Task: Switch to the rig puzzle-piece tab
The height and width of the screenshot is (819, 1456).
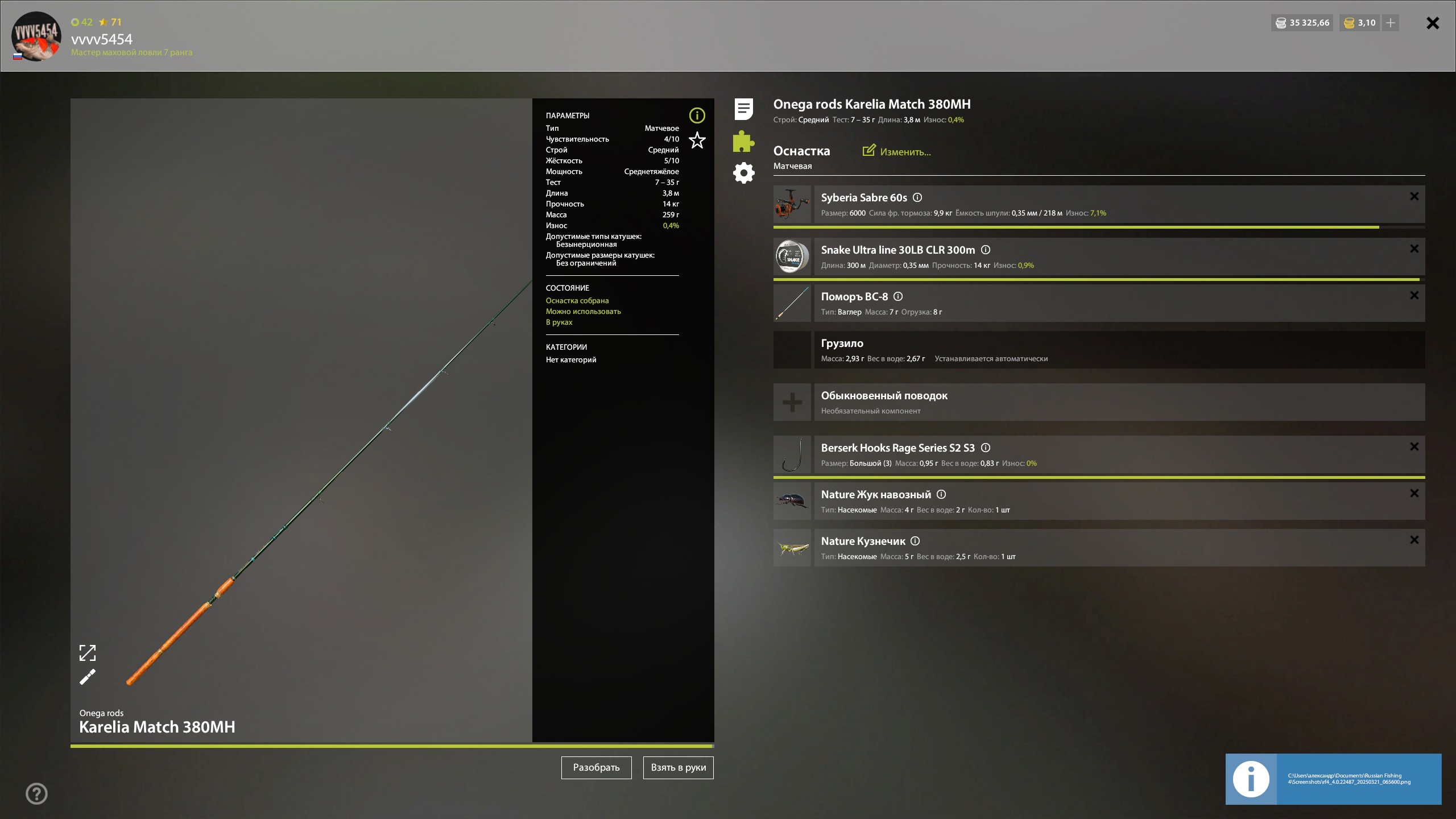Action: (743, 141)
